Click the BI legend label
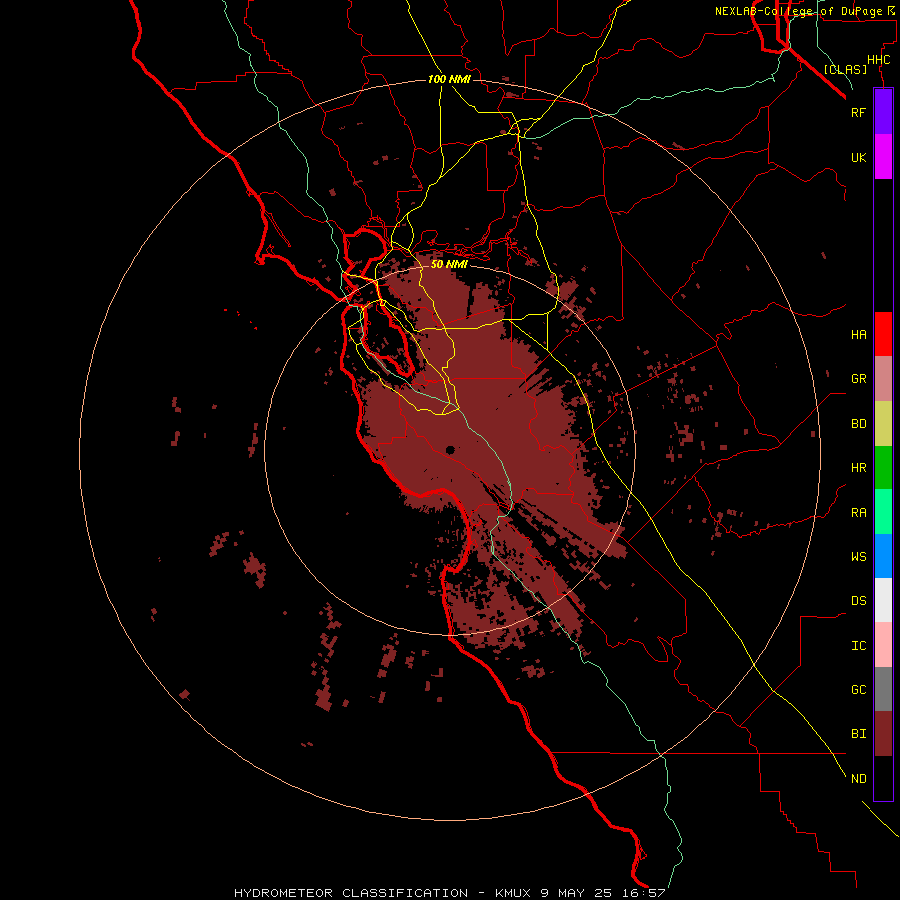Image resolution: width=900 pixels, height=900 pixels. 858,734
